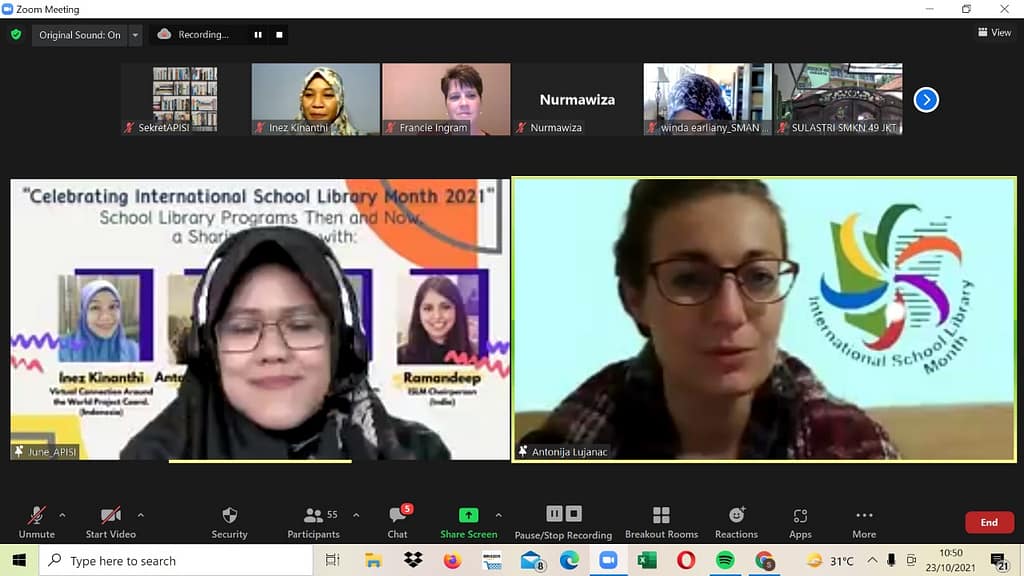This screenshot has width=1024, height=576.
Task: Click the green Share Screen icon
Action: pyautogui.click(x=468, y=516)
